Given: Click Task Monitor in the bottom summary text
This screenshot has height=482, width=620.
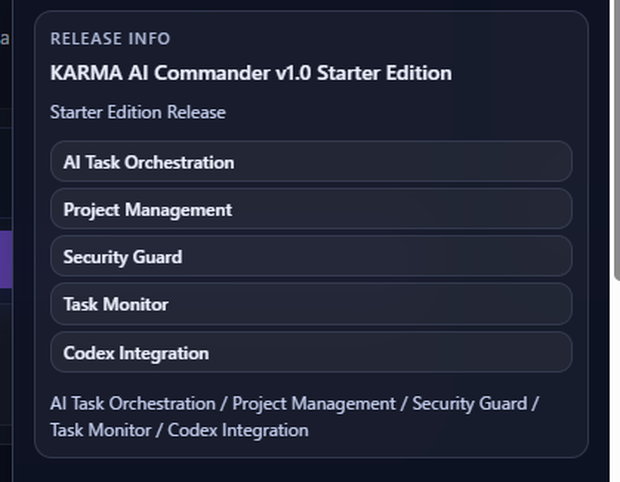Looking at the screenshot, I should point(101,430).
